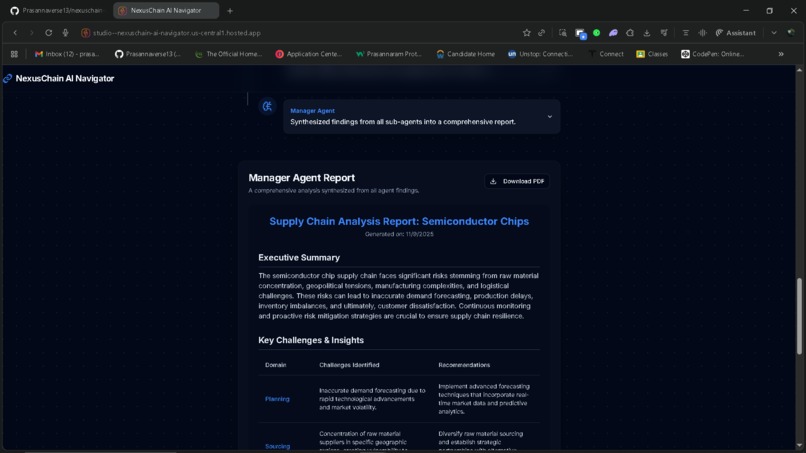Click the Challenges Identified column header
This screenshot has width=806, height=453.
pos(349,365)
